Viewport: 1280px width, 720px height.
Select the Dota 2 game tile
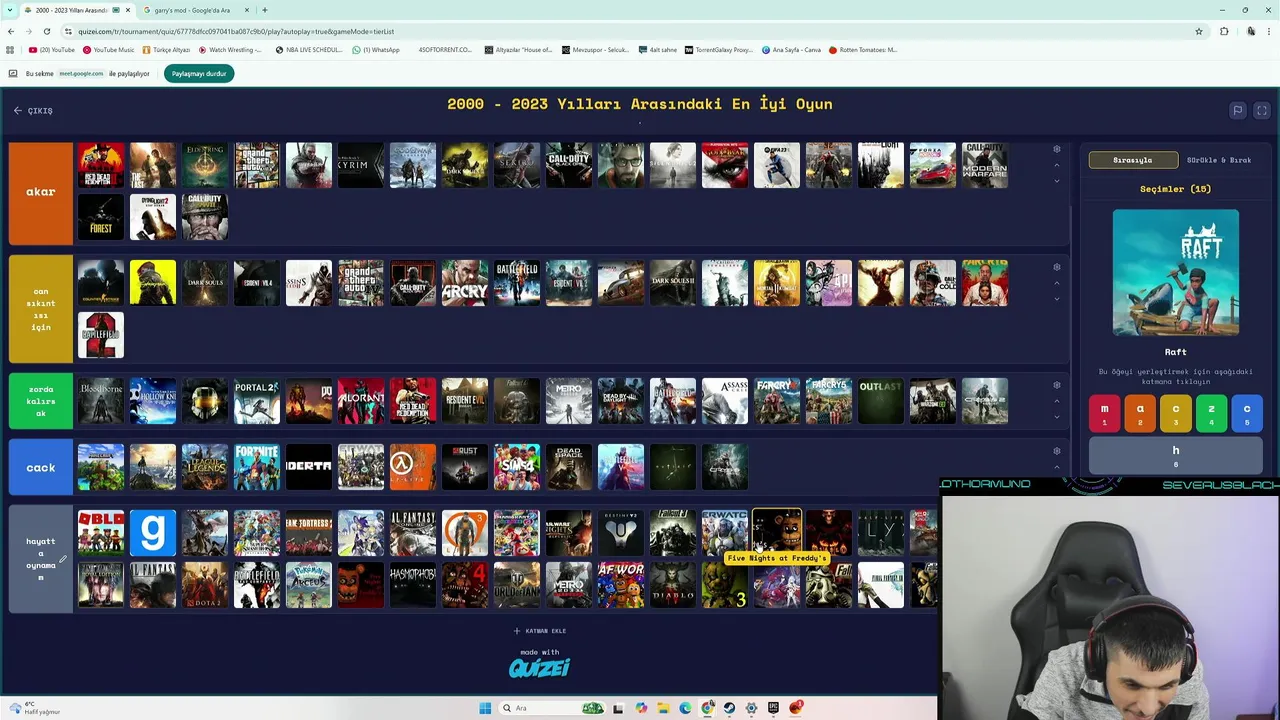[x=205, y=585]
